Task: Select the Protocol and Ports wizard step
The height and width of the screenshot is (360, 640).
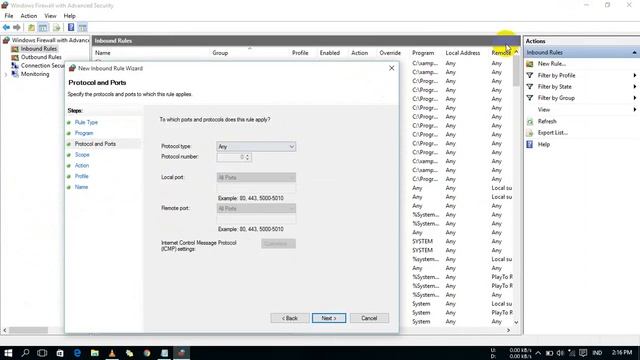Action: pos(95,144)
